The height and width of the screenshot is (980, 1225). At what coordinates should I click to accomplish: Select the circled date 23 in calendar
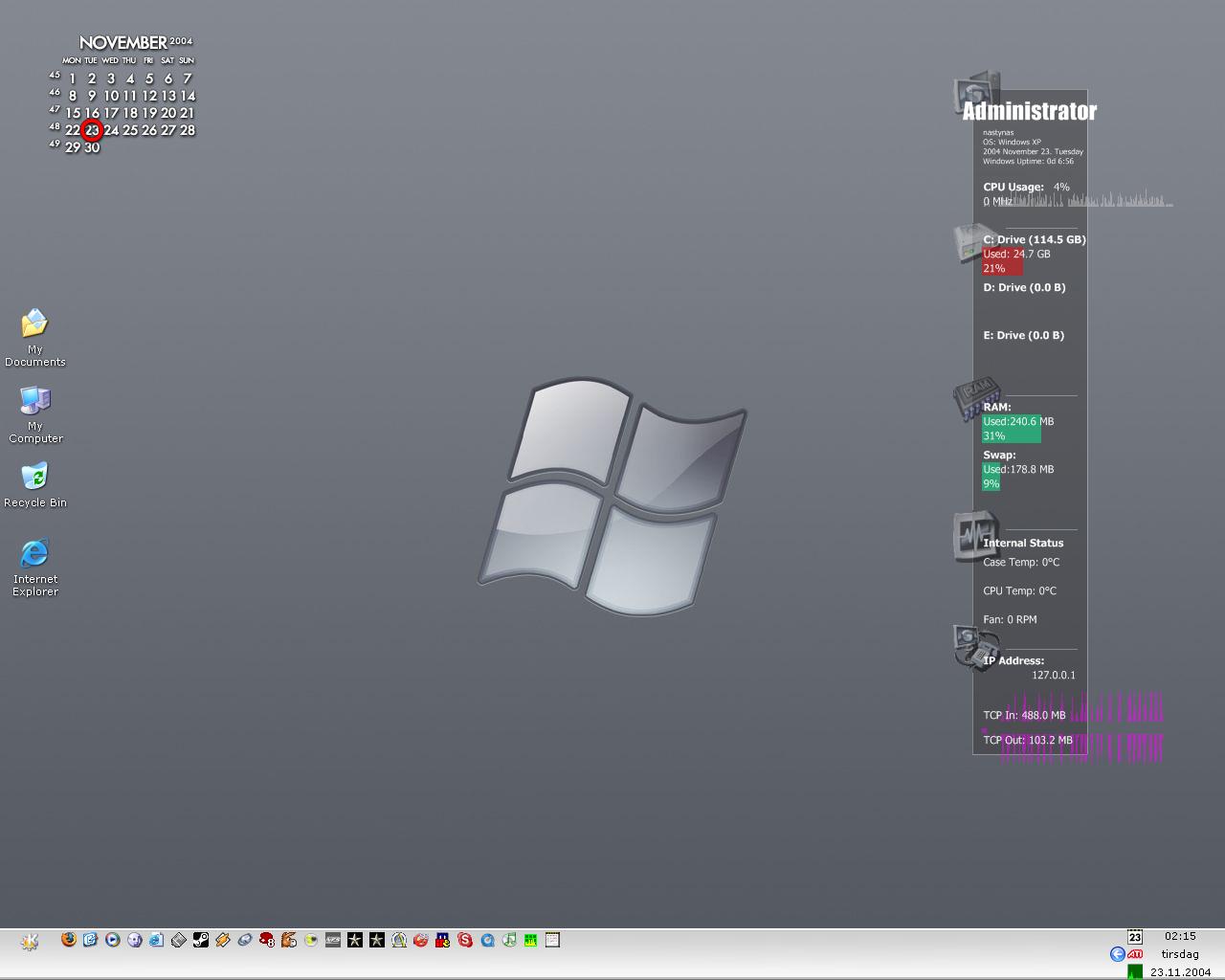tap(92, 130)
